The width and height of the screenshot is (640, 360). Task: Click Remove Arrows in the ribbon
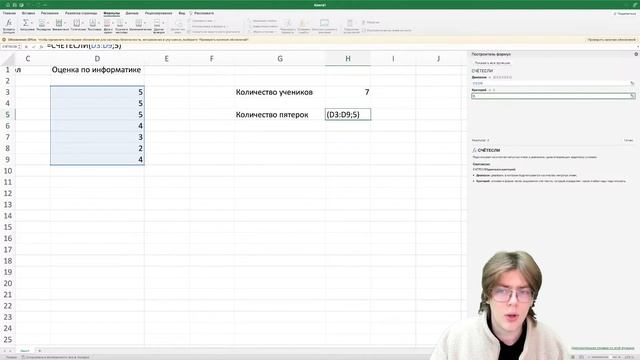click(x=261, y=31)
